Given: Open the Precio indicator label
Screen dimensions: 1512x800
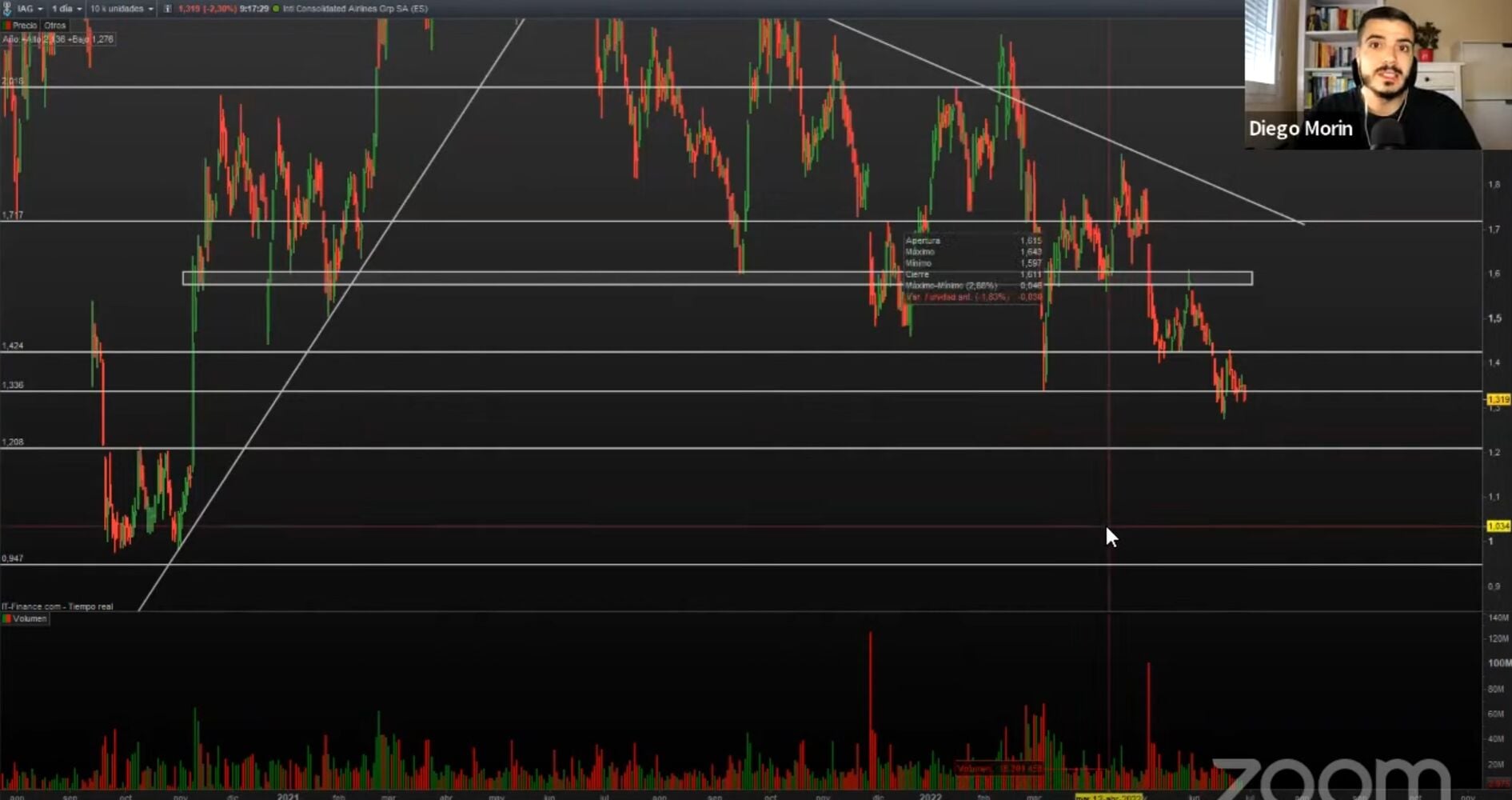Looking at the screenshot, I should (x=24, y=26).
